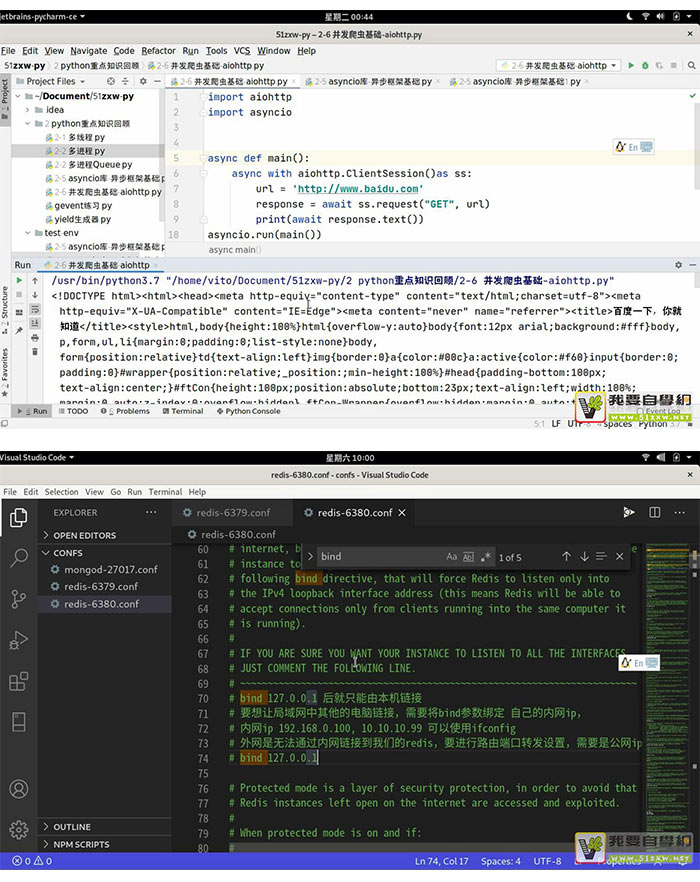The width and height of the screenshot is (700, 882).
Task: Start debugging with the PyCharm bug icon
Action: (645, 65)
